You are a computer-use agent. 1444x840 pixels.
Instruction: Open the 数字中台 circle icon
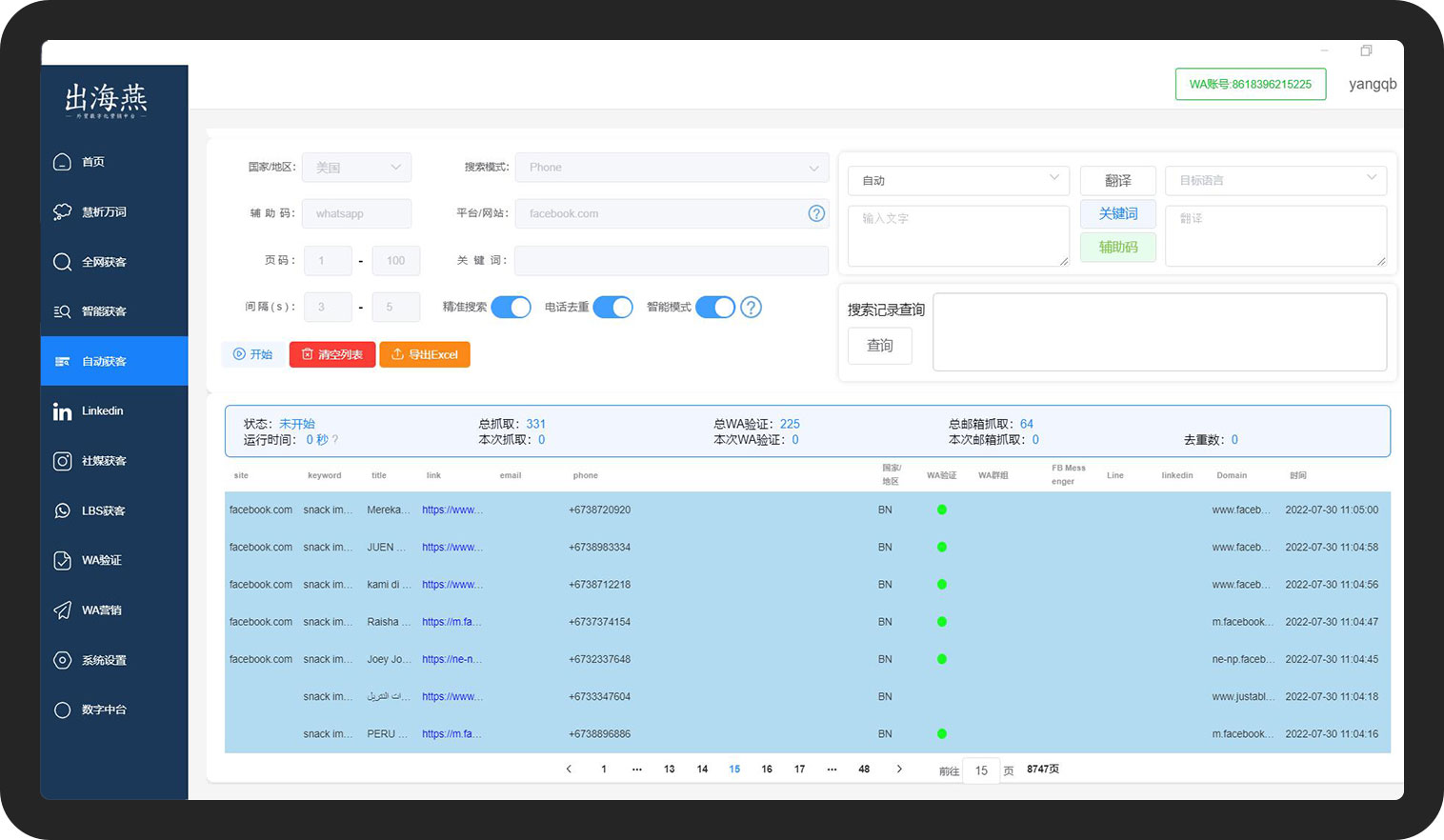(62, 710)
